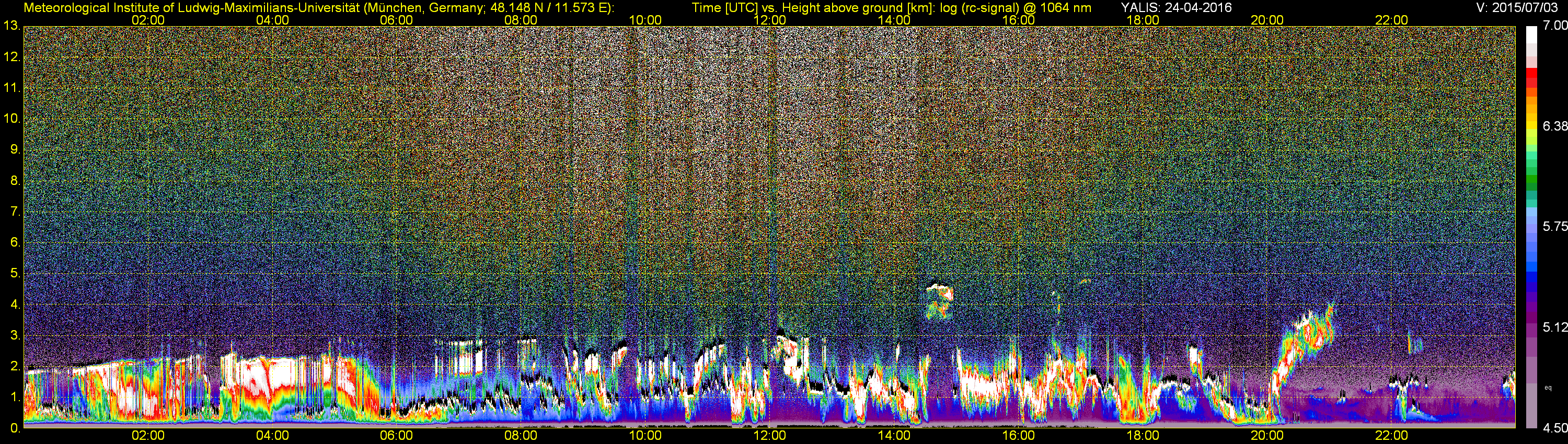Click the 11 km height axis label
Viewport: 1568px width, 444px height.
tap(11, 88)
